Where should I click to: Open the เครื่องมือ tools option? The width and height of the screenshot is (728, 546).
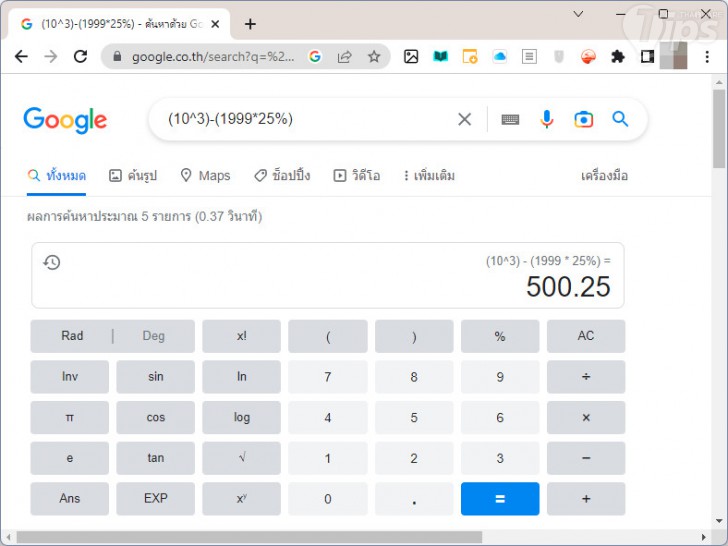pos(604,176)
